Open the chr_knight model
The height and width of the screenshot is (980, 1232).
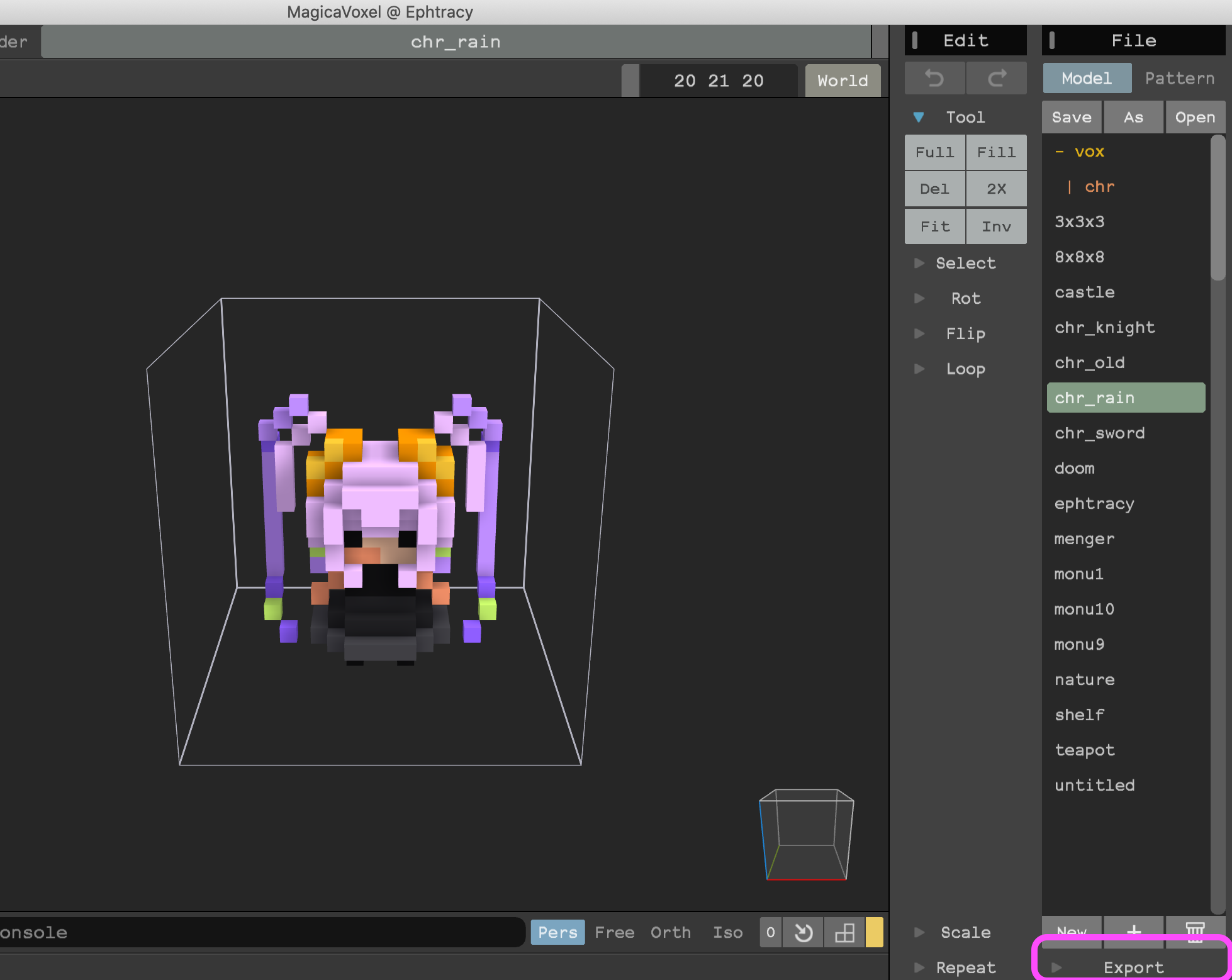coord(1105,328)
